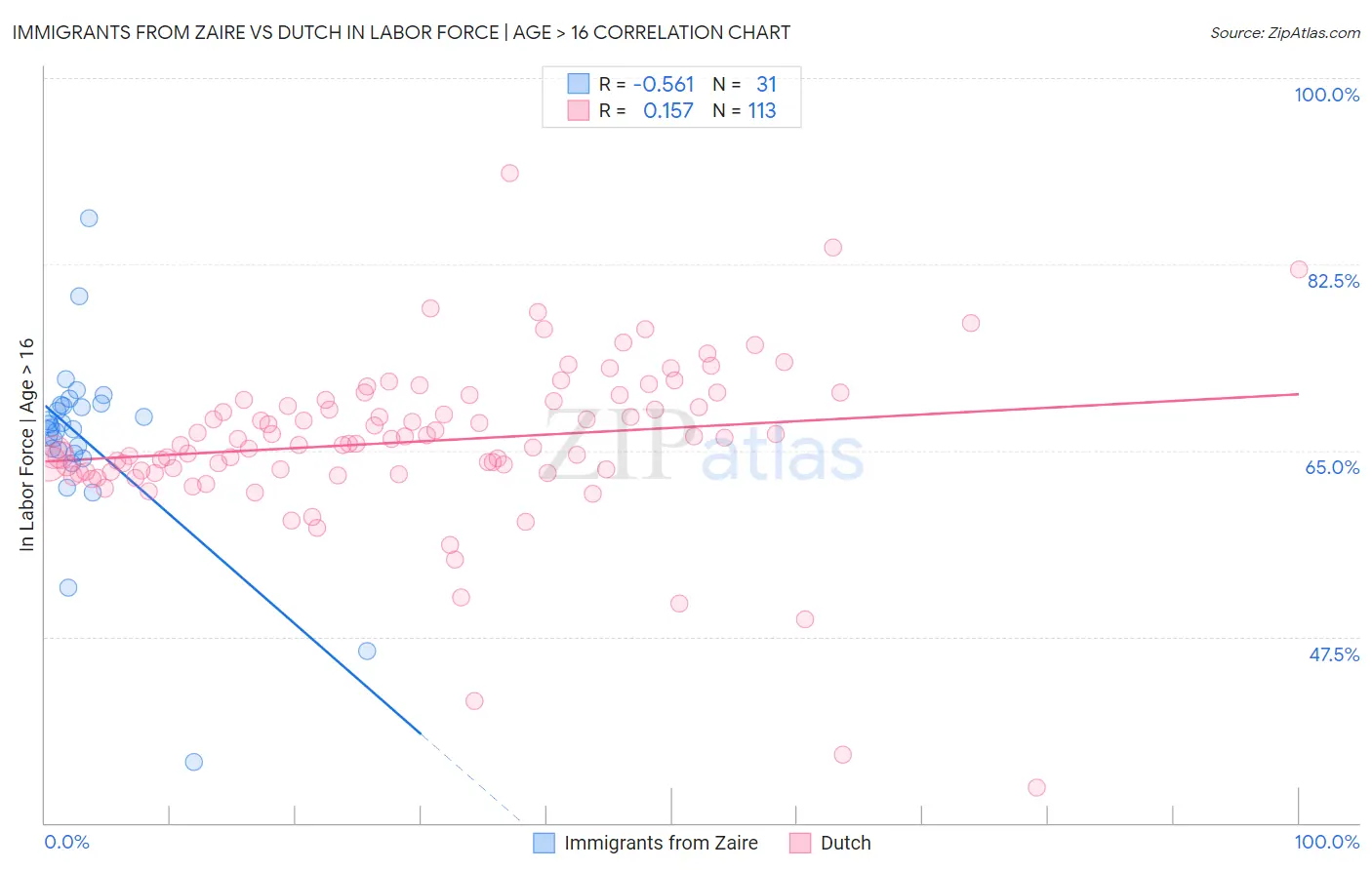Click the pink Dutch legend swatch
The image size is (1372, 870).
click(800, 843)
